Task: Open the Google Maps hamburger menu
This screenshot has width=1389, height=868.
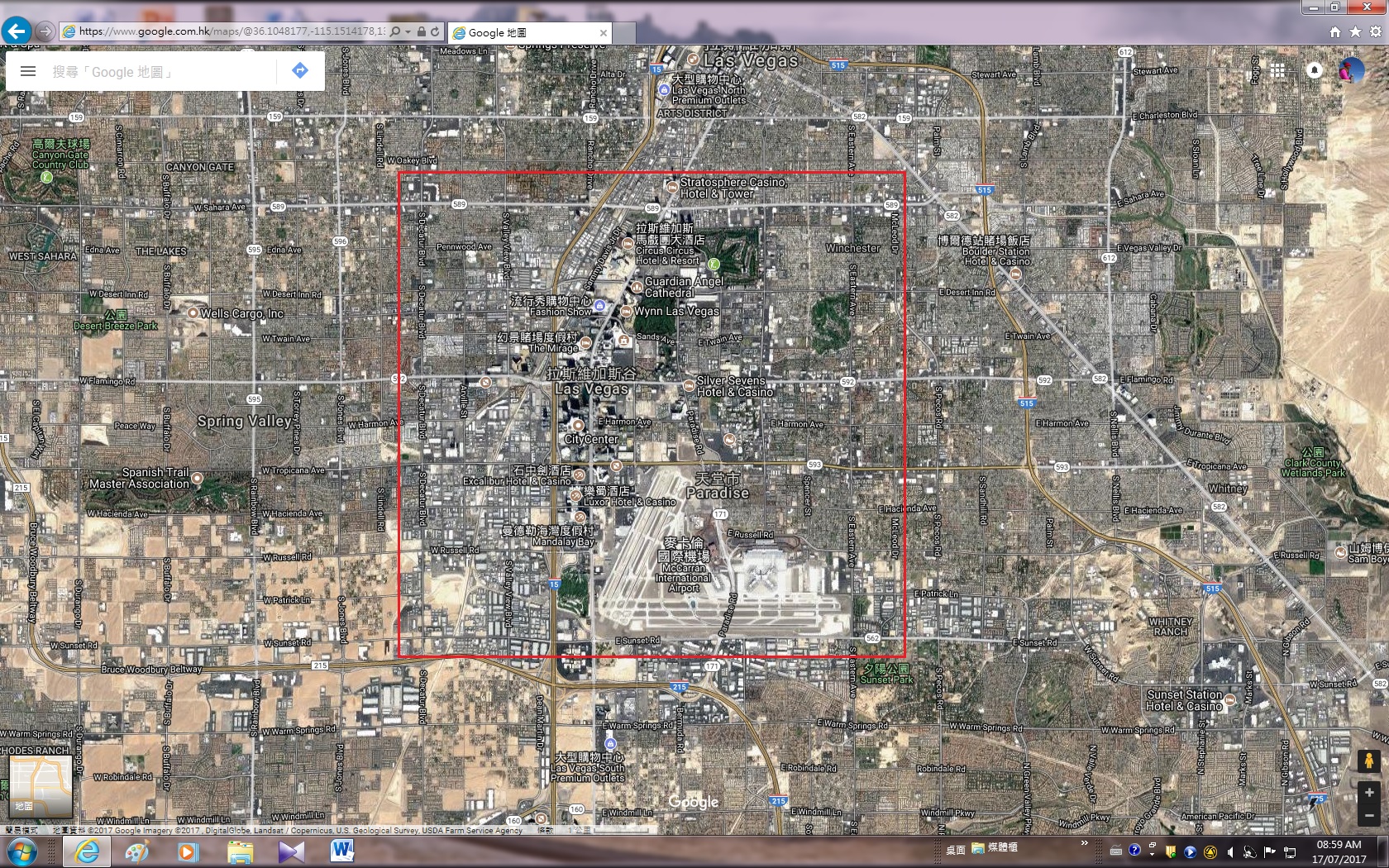Action: (28, 71)
